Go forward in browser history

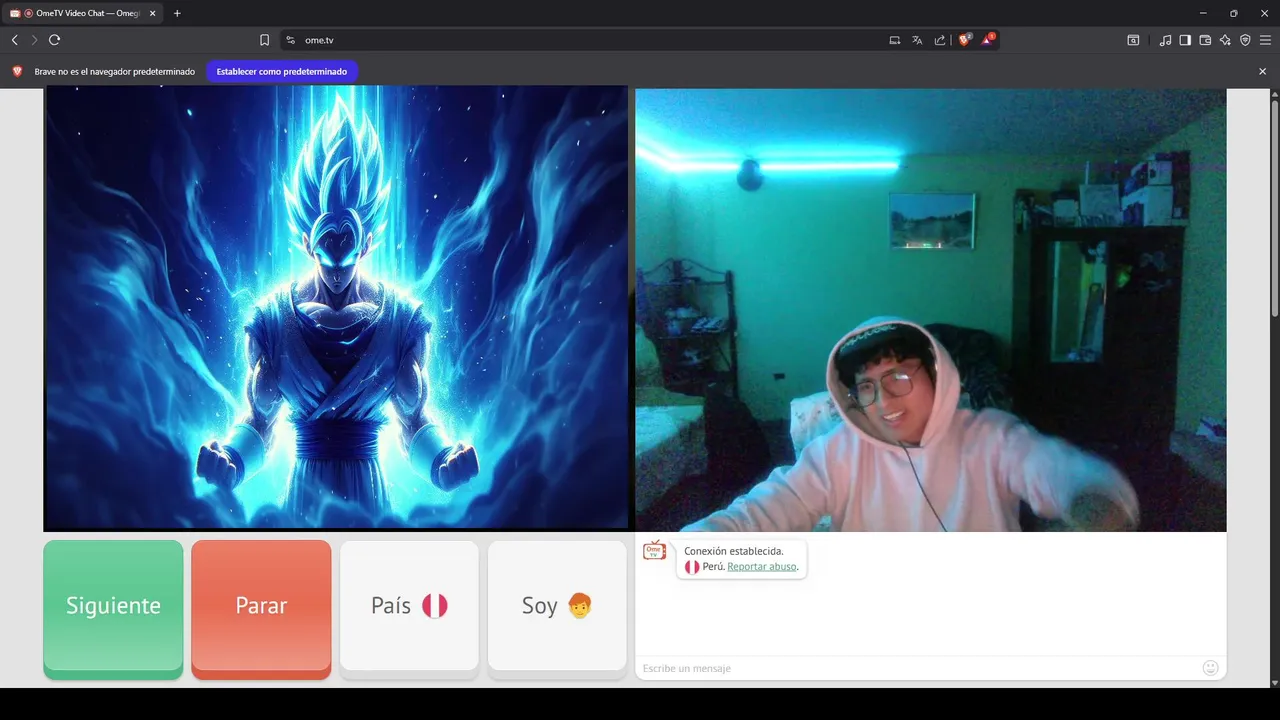pos(34,40)
